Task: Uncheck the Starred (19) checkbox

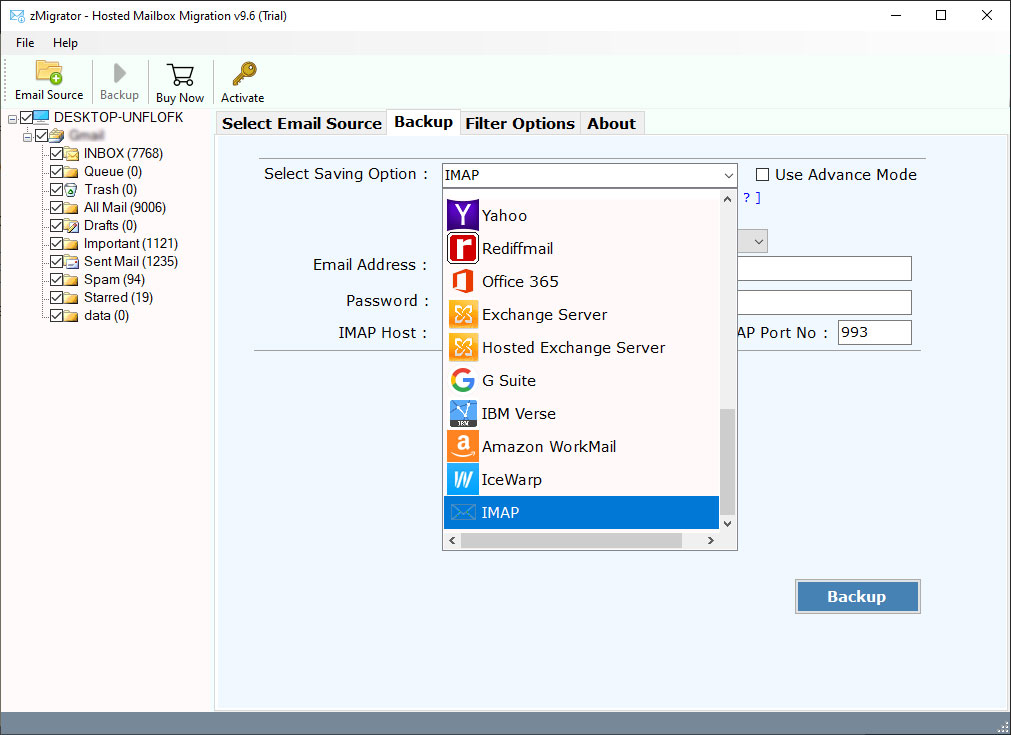Action: click(57, 298)
